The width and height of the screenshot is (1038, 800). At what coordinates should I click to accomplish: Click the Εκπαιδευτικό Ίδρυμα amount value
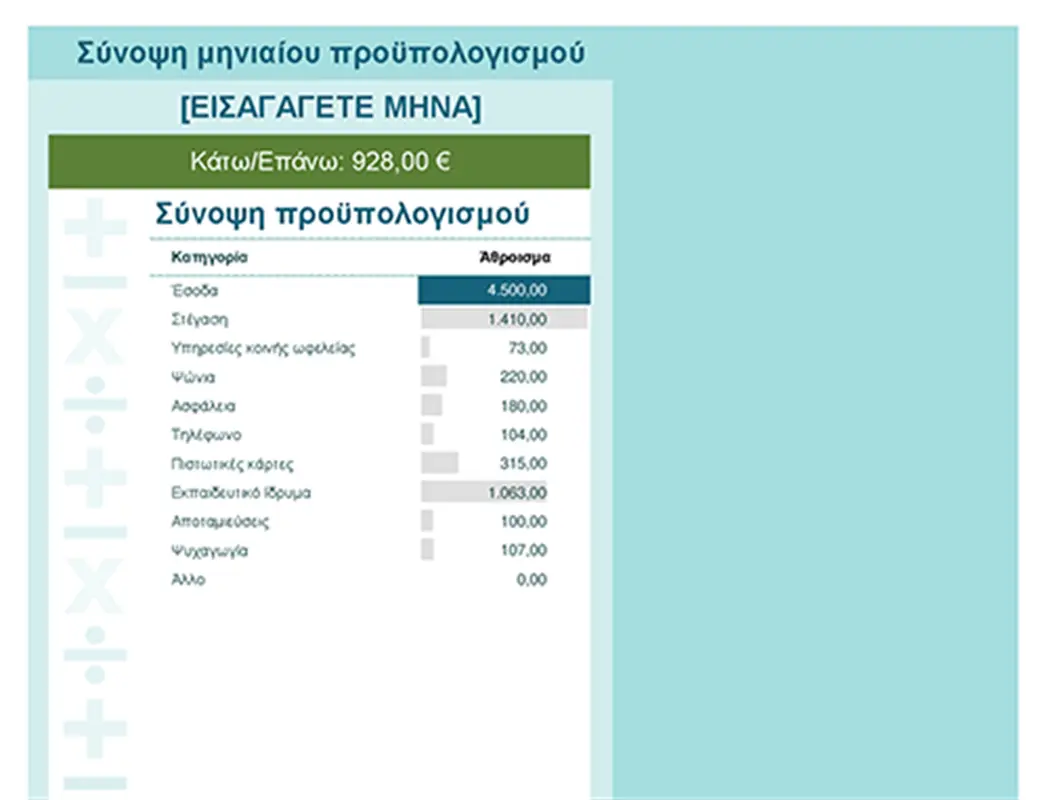click(x=518, y=492)
